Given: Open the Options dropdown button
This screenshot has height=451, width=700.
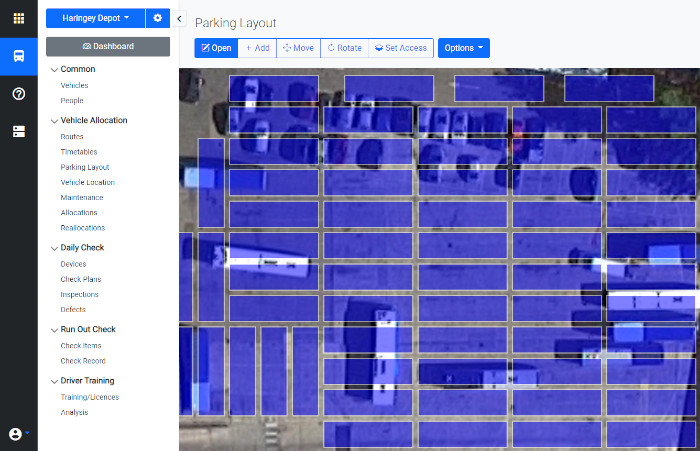Looking at the screenshot, I should [463, 48].
